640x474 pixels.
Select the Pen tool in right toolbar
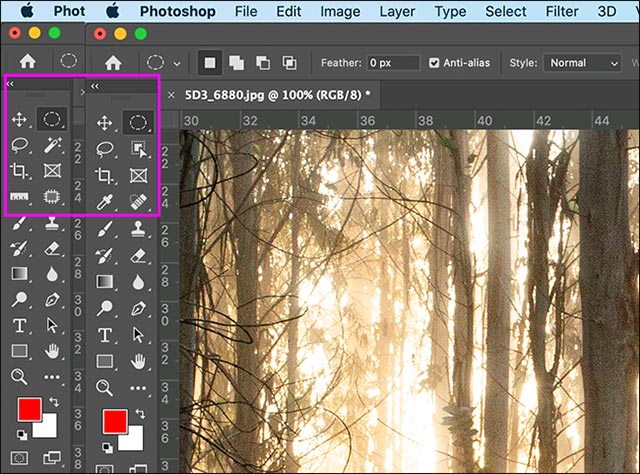click(138, 307)
